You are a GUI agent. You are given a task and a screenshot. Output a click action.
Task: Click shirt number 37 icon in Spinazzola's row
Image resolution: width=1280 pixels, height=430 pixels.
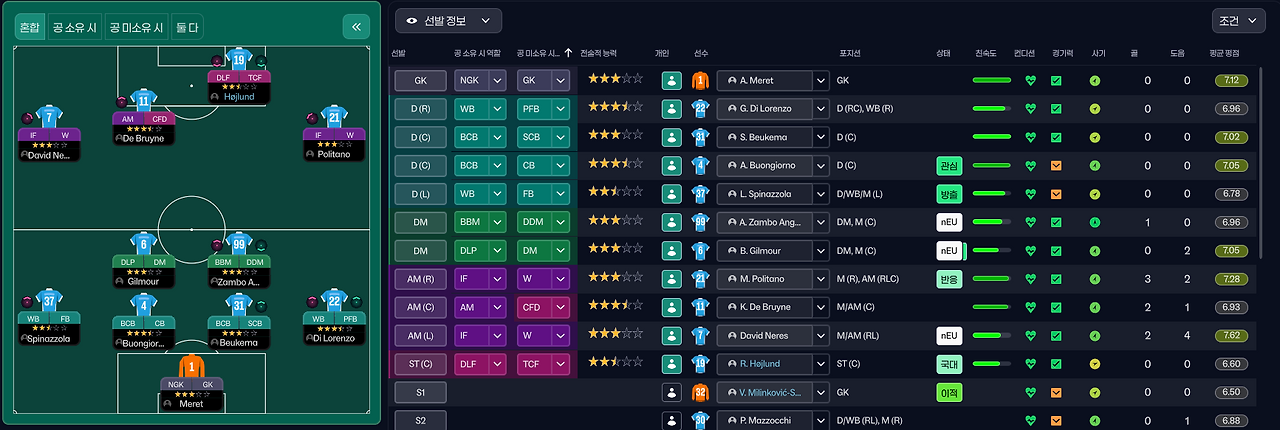[700, 193]
